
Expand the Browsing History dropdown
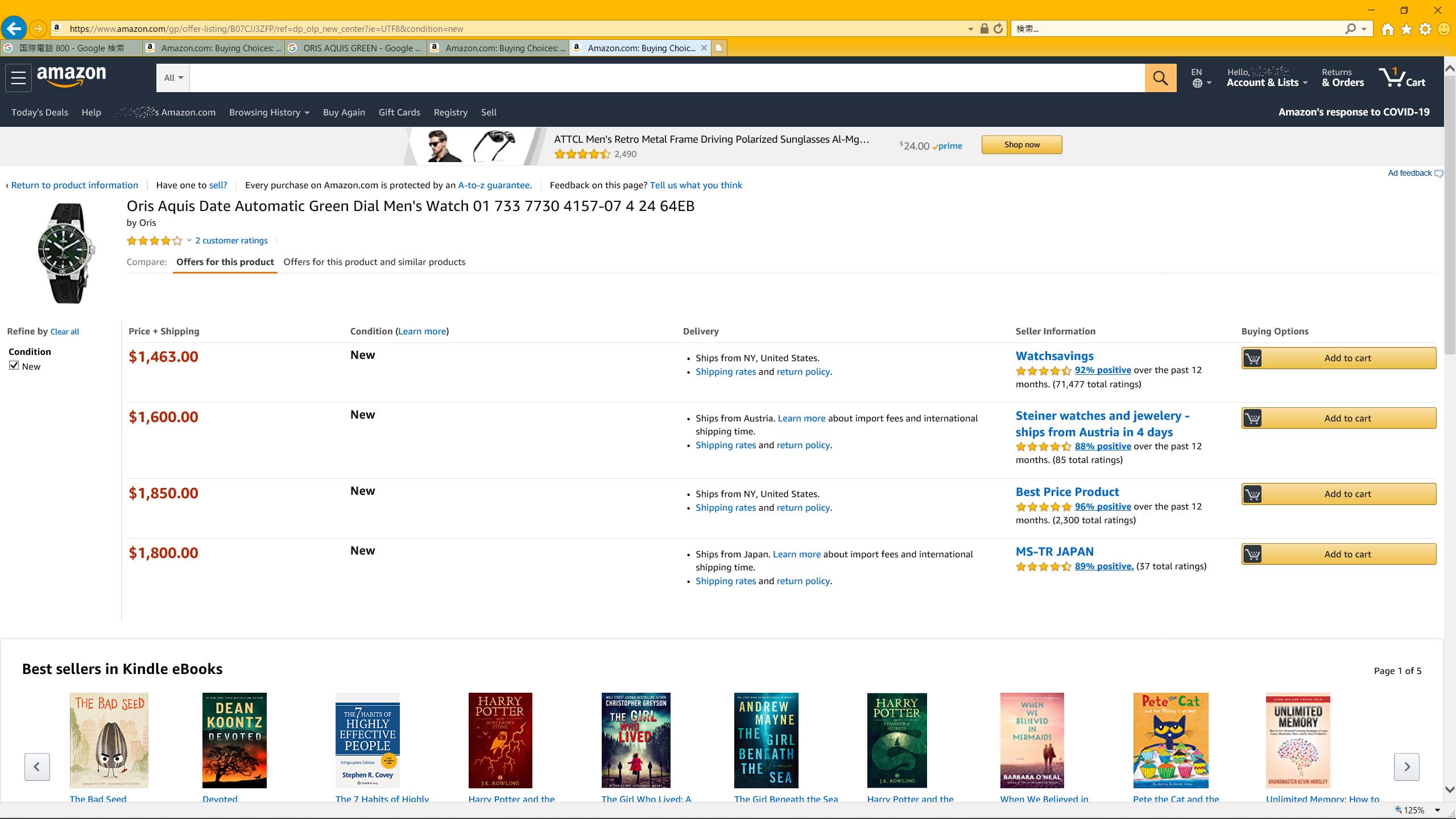269,113
